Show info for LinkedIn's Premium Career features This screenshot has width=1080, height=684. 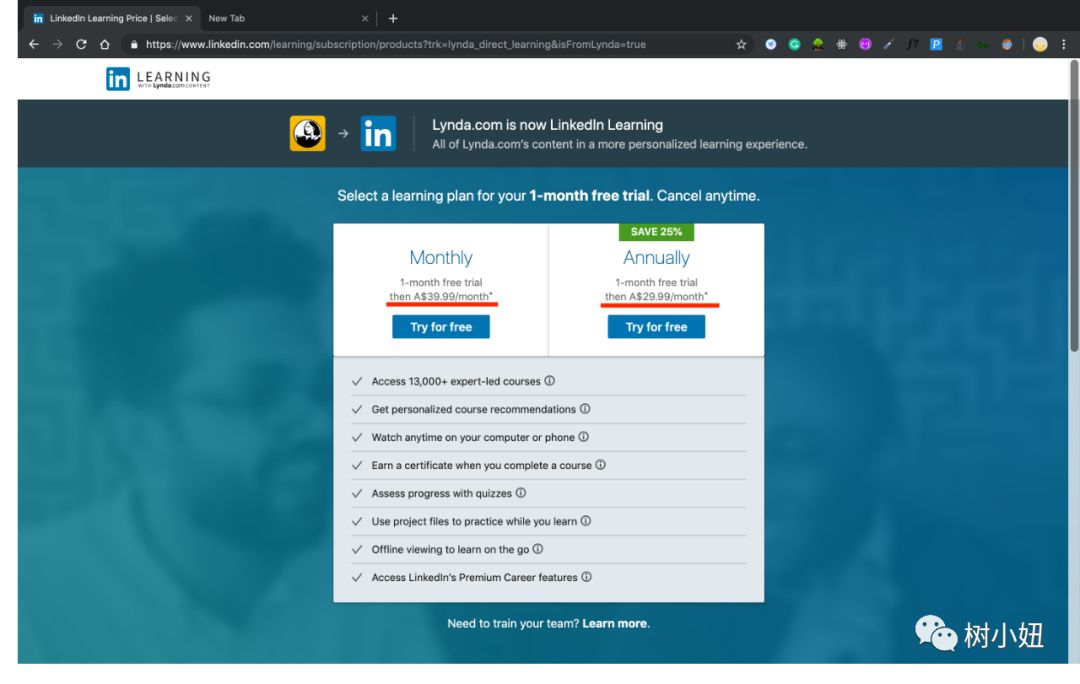(586, 577)
